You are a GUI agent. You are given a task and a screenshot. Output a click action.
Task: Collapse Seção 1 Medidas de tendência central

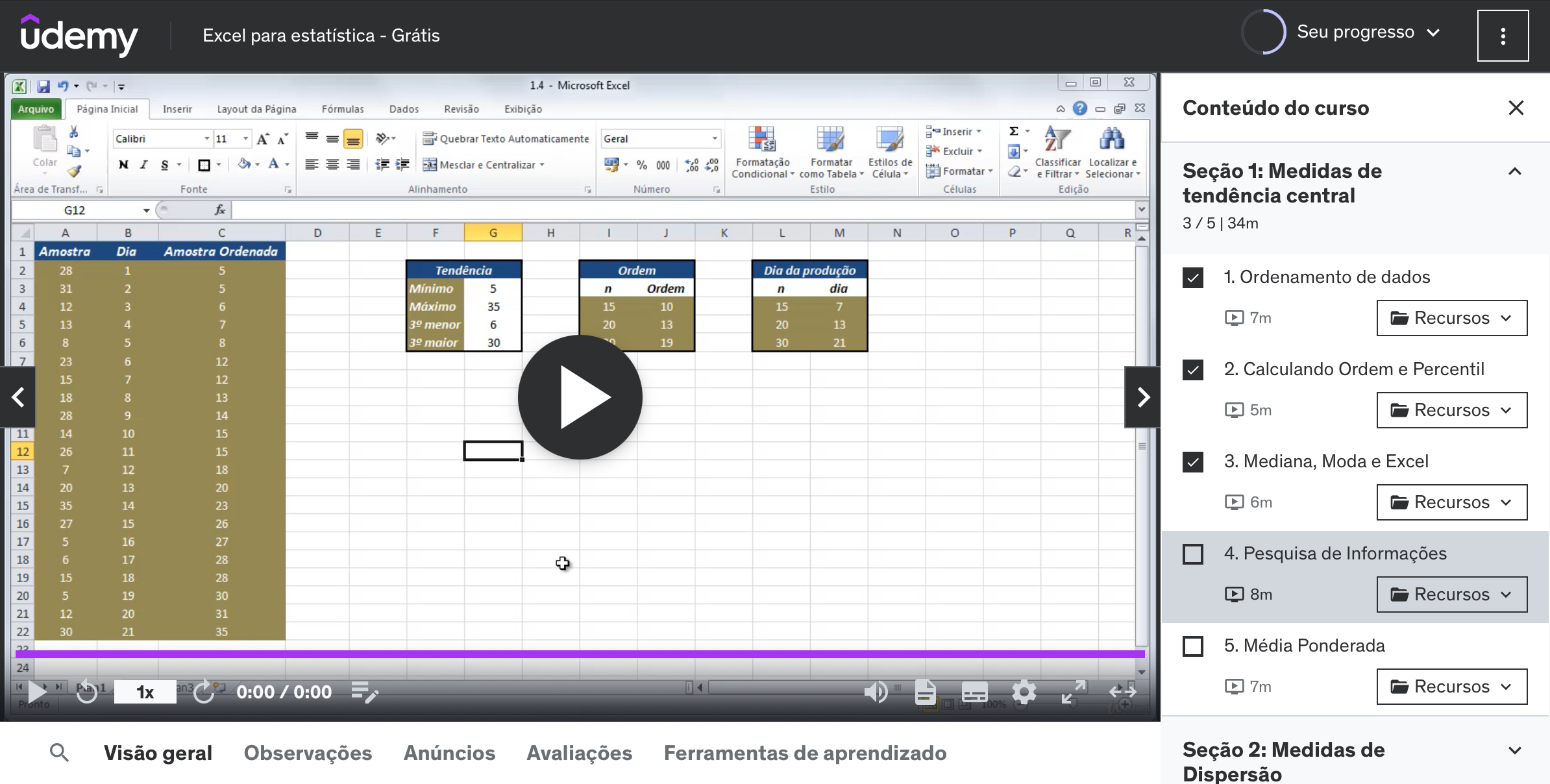pyautogui.click(x=1516, y=171)
